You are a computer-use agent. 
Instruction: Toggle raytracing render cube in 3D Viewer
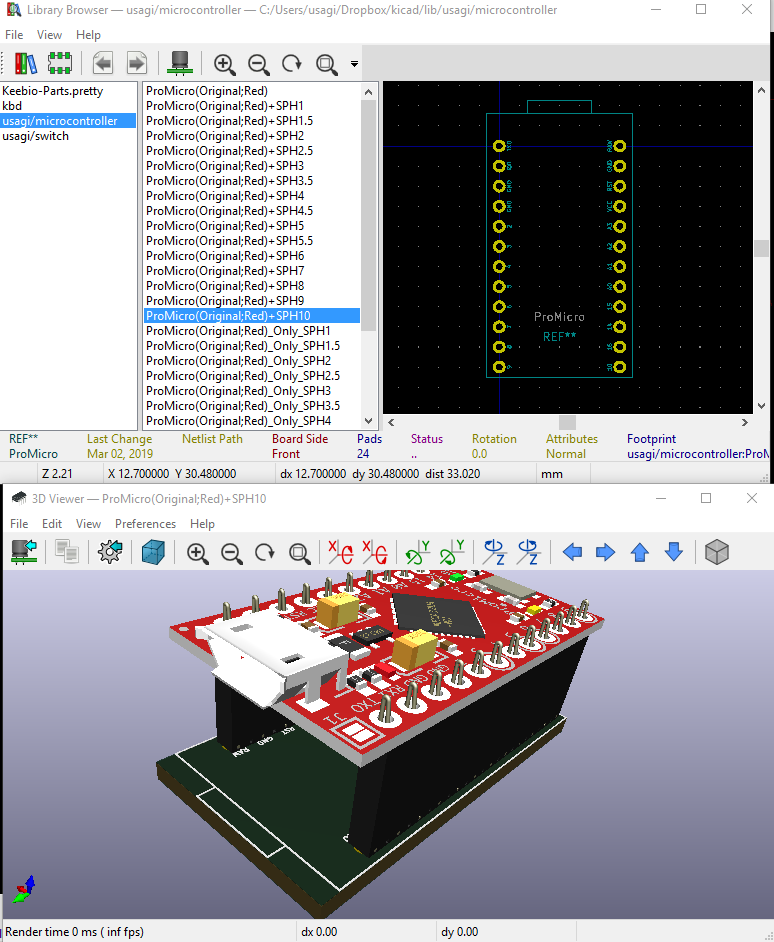(153, 552)
